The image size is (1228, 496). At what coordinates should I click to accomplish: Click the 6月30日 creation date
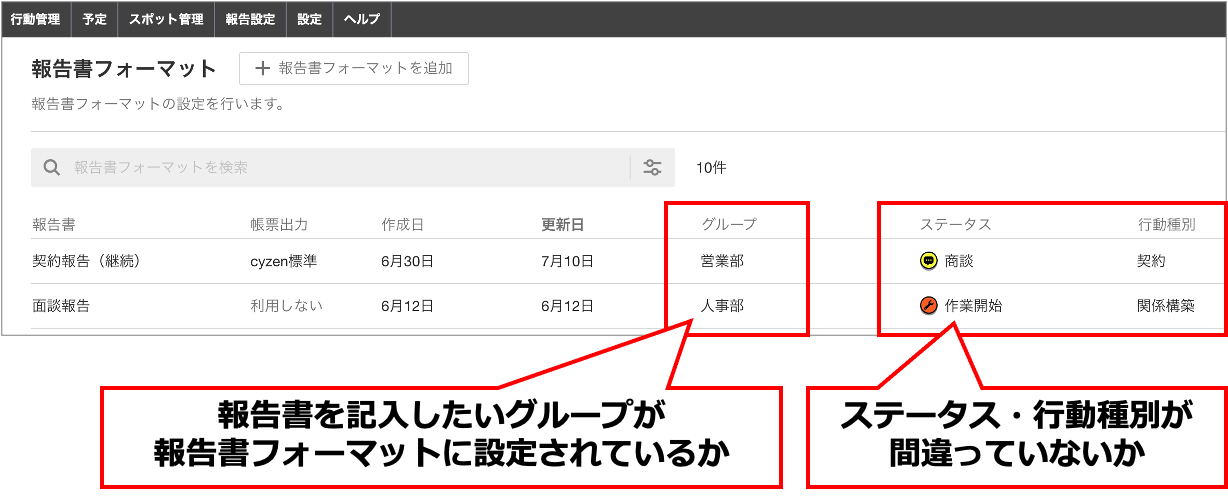coord(408,261)
